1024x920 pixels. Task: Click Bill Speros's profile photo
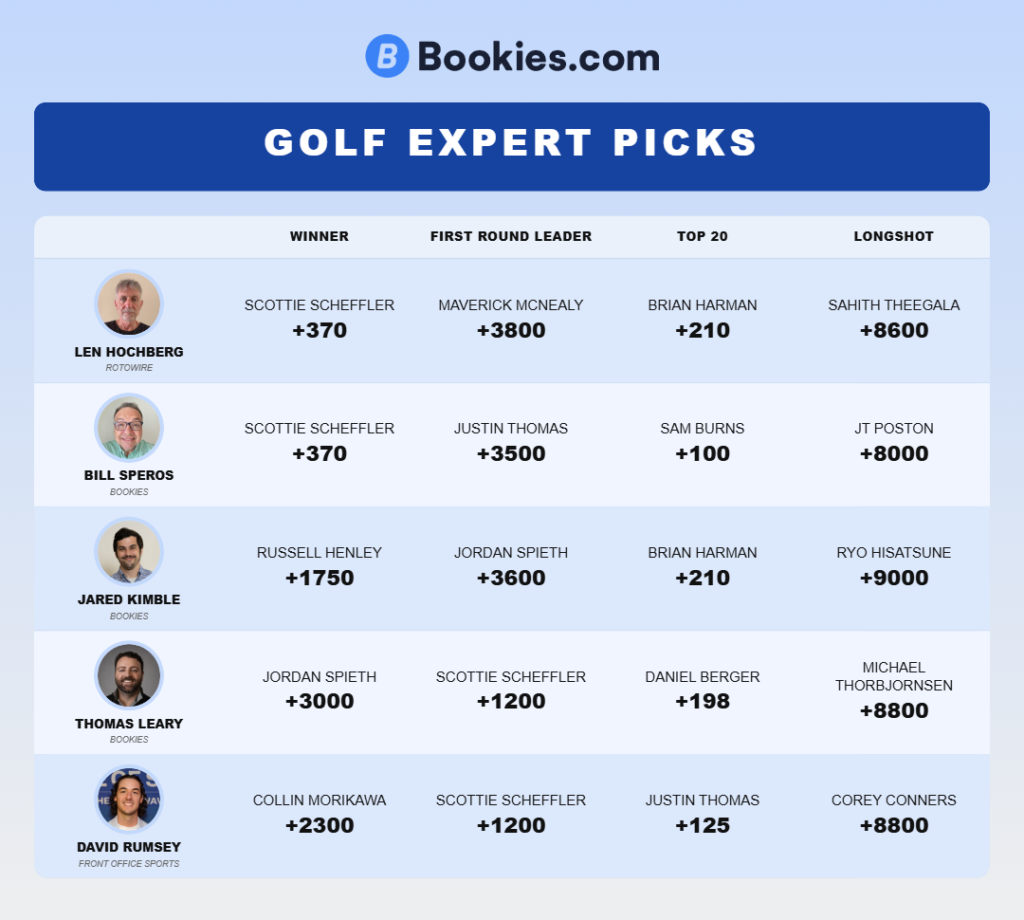click(x=129, y=427)
